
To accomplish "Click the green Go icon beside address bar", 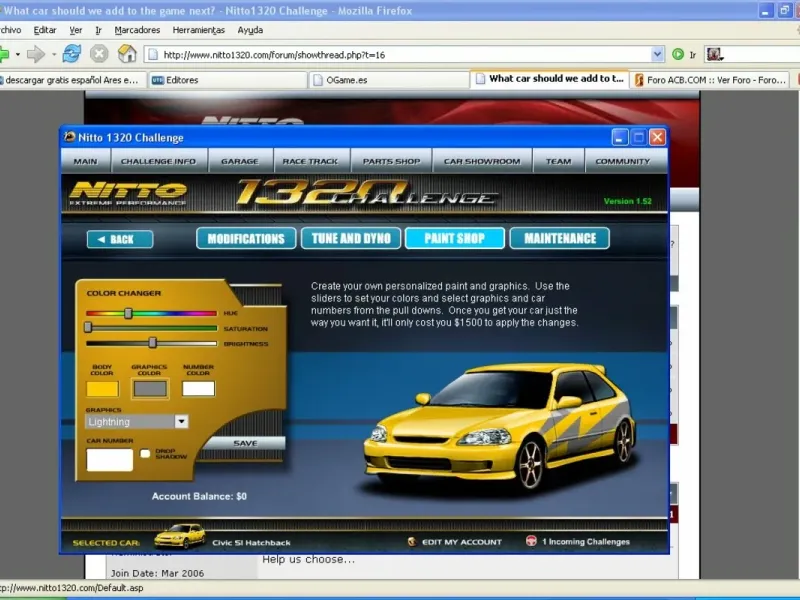I will click(678, 54).
